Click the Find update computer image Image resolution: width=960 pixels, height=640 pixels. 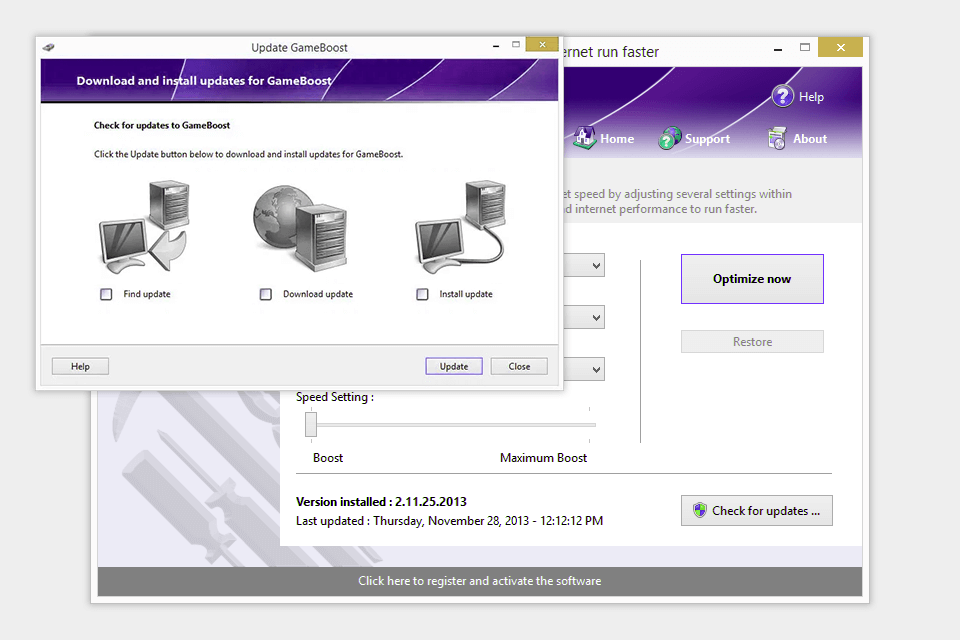(x=144, y=227)
